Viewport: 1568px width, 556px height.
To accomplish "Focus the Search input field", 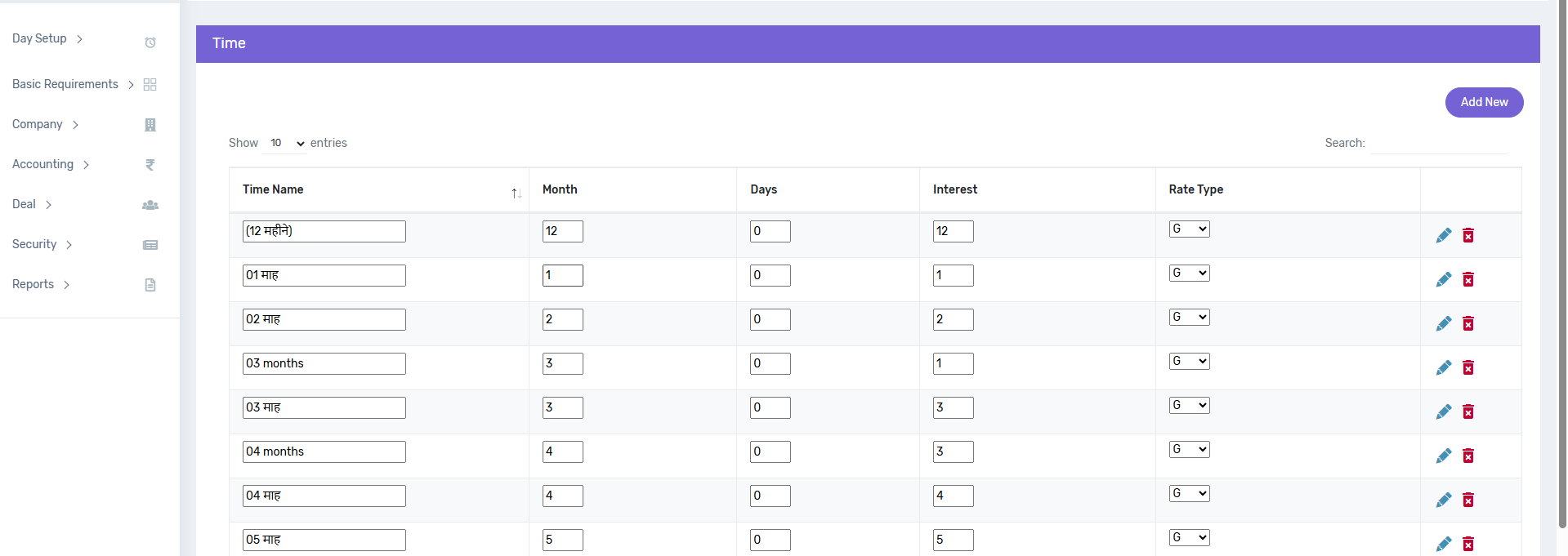I will [1438, 143].
